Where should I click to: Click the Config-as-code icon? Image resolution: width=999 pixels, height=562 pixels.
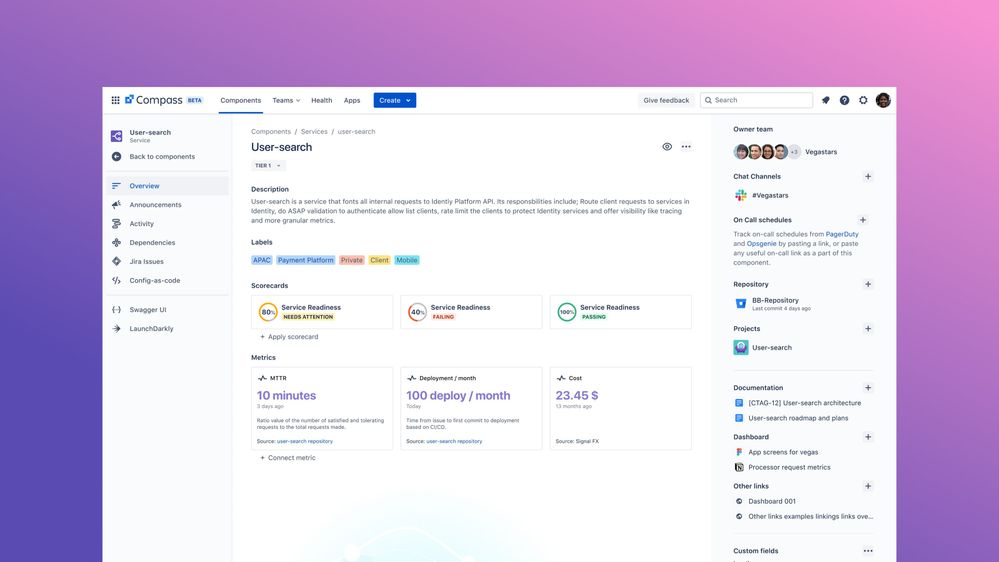coord(116,280)
